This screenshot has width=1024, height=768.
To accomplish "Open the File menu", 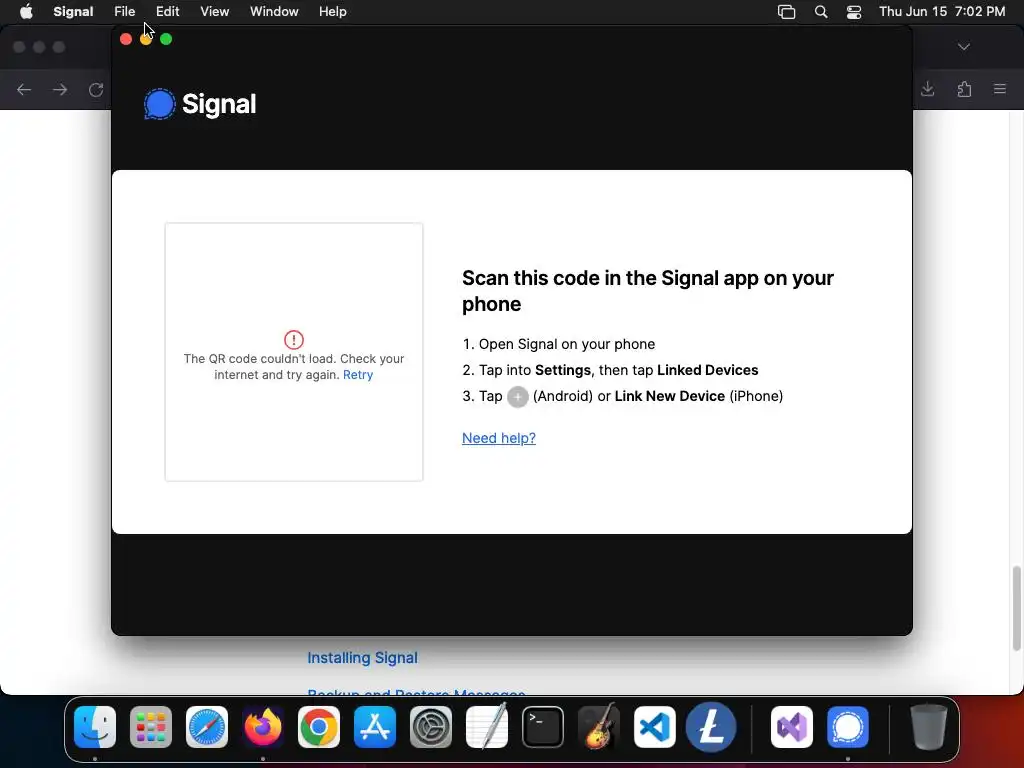I will 125,12.
